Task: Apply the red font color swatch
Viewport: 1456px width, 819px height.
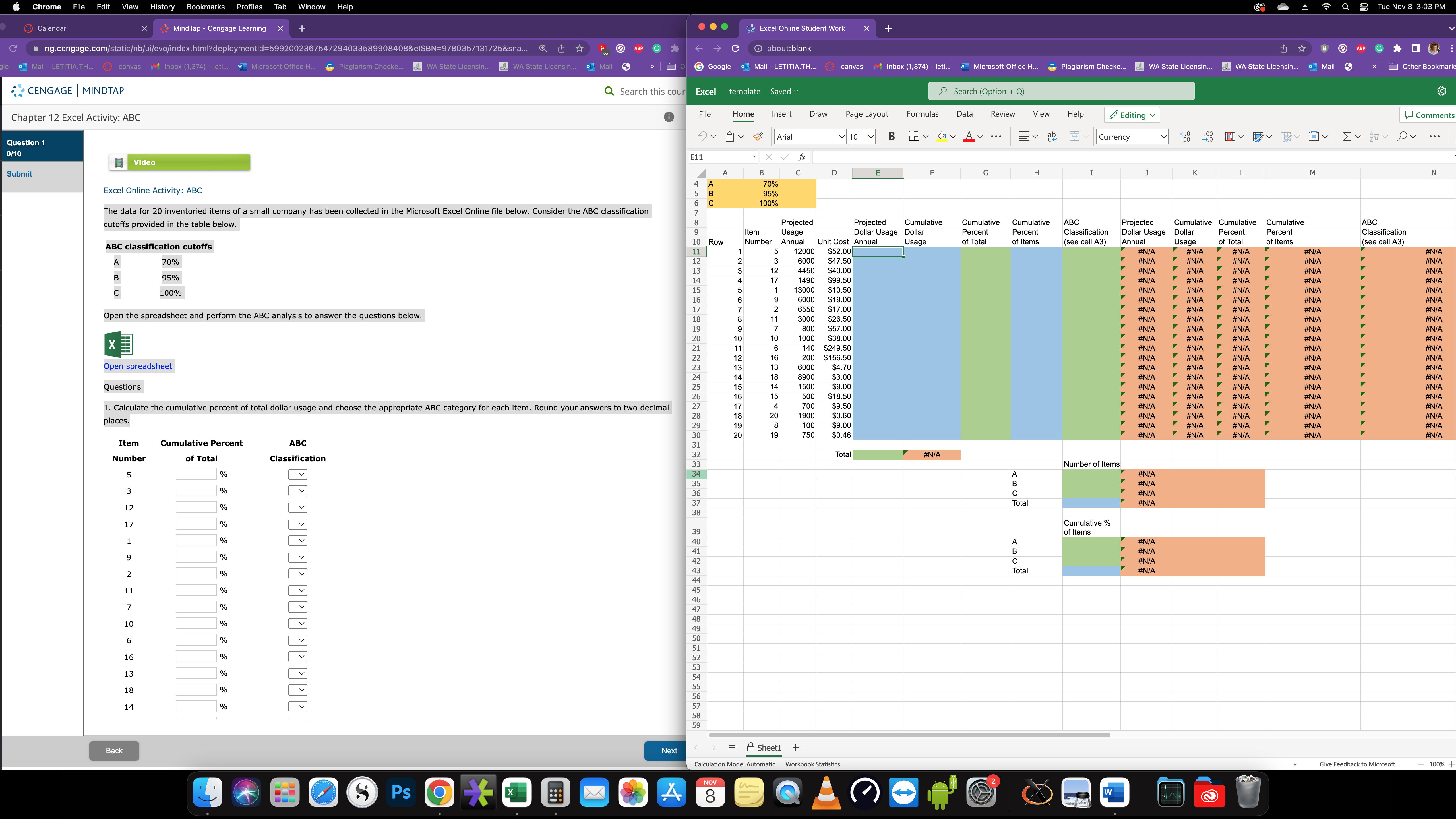Action: click(969, 136)
